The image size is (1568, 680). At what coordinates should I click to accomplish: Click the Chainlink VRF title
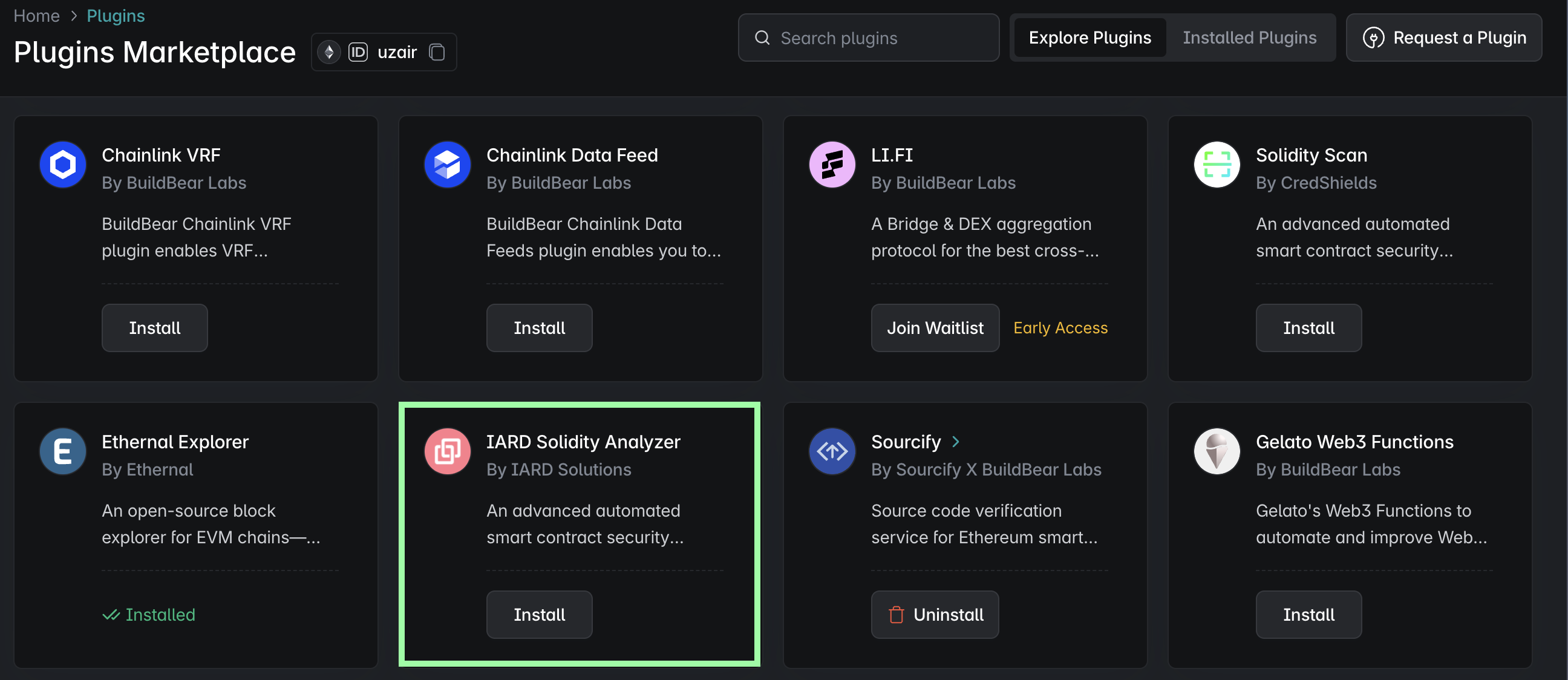click(162, 155)
